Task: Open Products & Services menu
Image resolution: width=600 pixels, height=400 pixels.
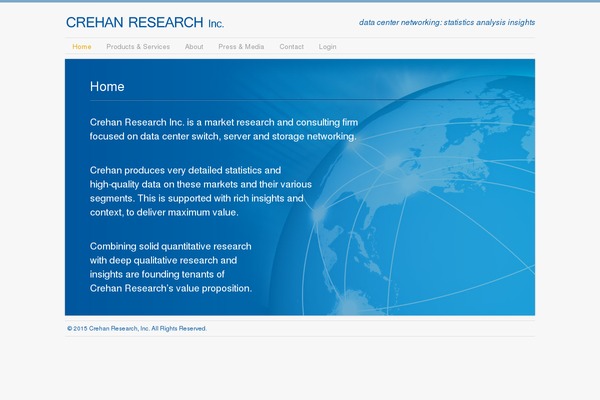Action: 138,47
